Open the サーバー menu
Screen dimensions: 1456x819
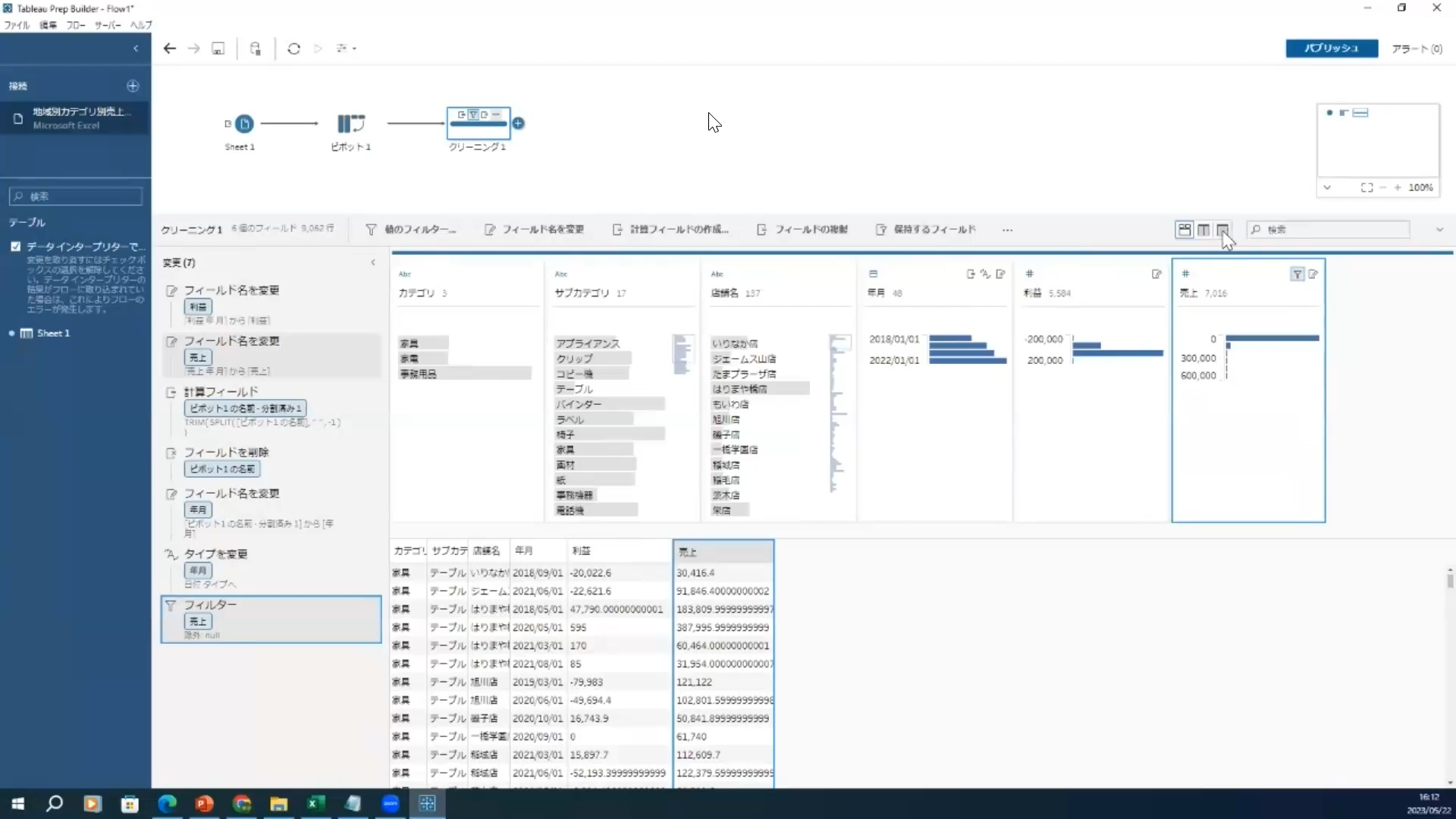point(108,25)
